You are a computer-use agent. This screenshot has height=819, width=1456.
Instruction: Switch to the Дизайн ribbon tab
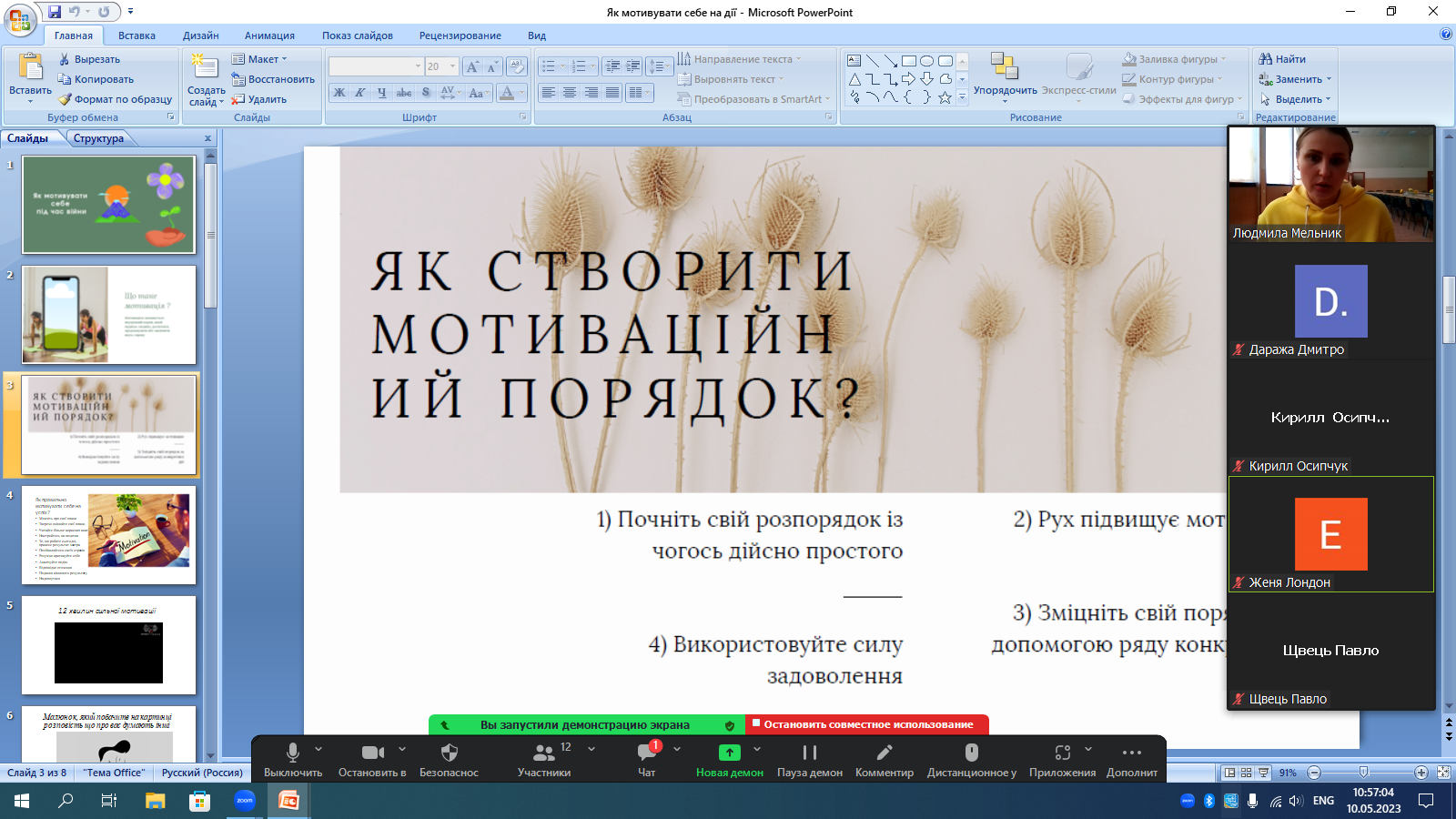[x=201, y=35]
